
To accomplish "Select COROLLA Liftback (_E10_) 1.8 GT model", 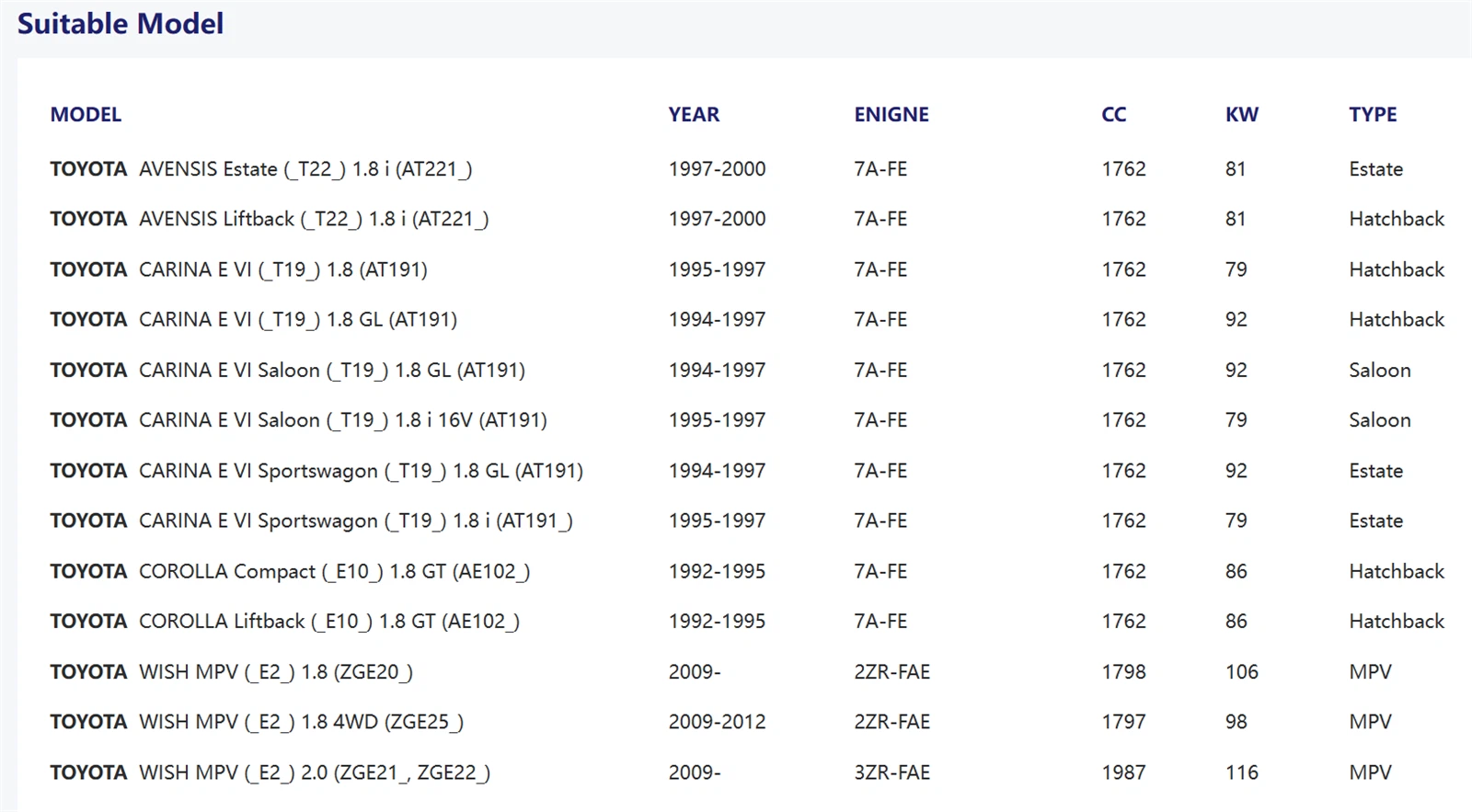I will pyautogui.click(x=285, y=622).
